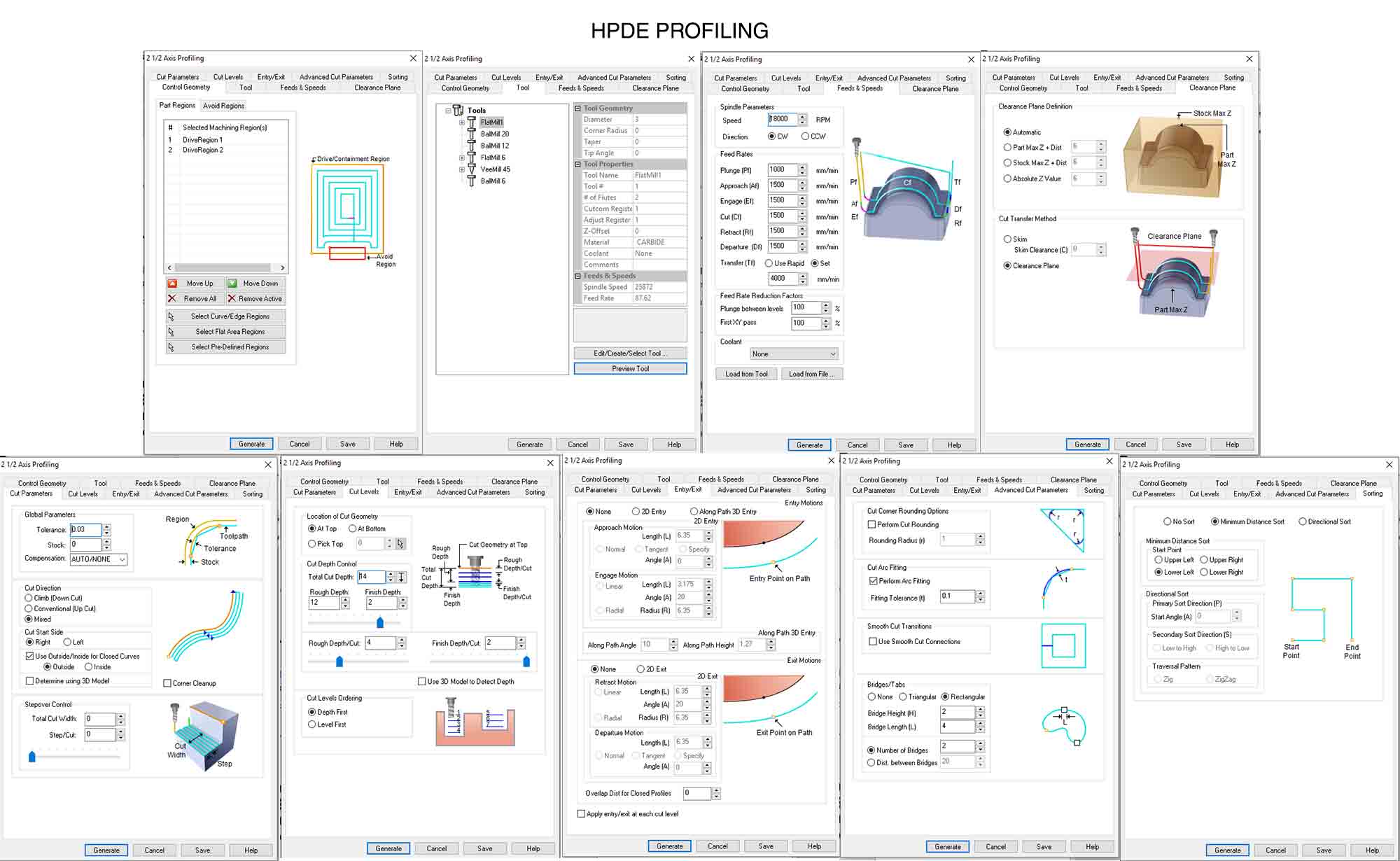Click the Preview Tool button
1400x861 pixels.
click(x=630, y=369)
